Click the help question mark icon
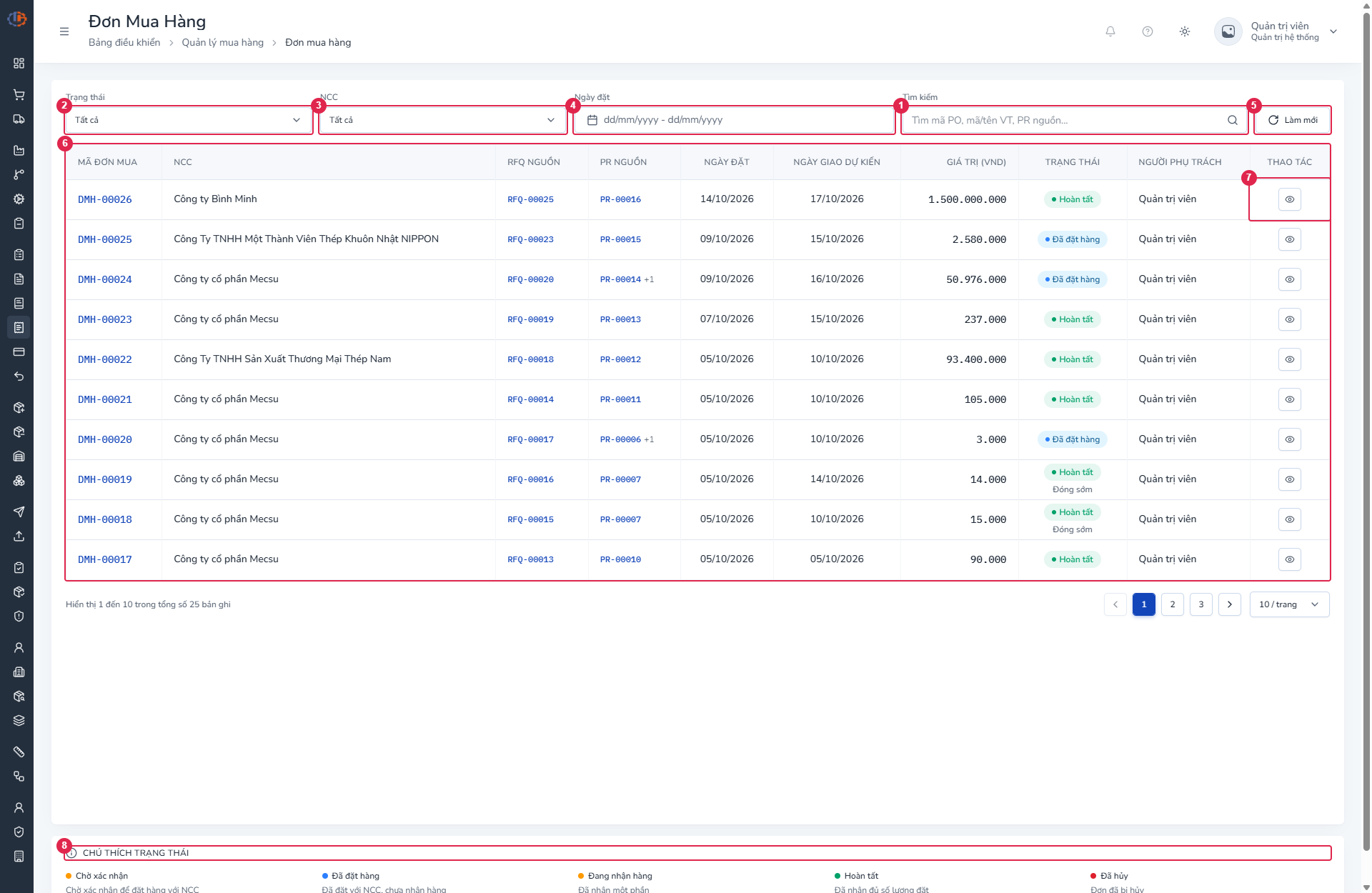 (x=1148, y=31)
